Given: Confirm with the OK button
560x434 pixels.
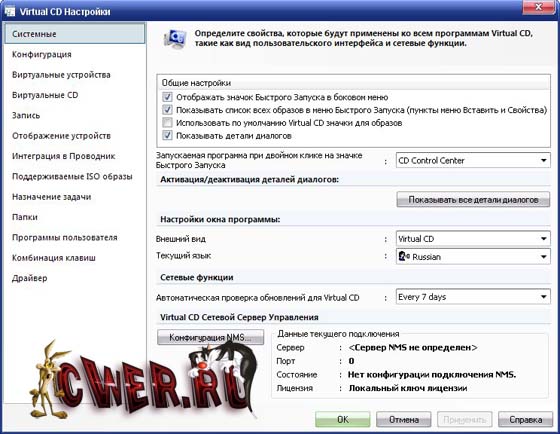Looking at the screenshot, I should pos(342,419).
